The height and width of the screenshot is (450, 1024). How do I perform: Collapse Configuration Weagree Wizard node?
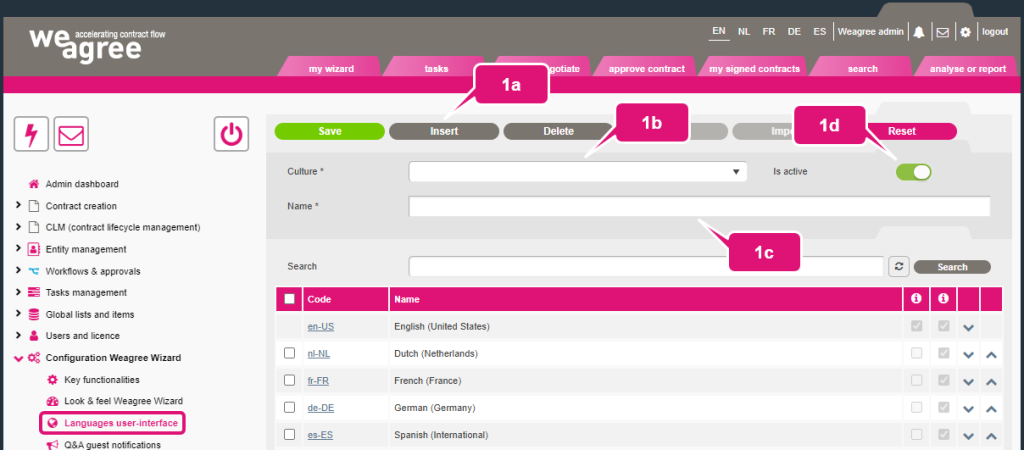pos(18,358)
